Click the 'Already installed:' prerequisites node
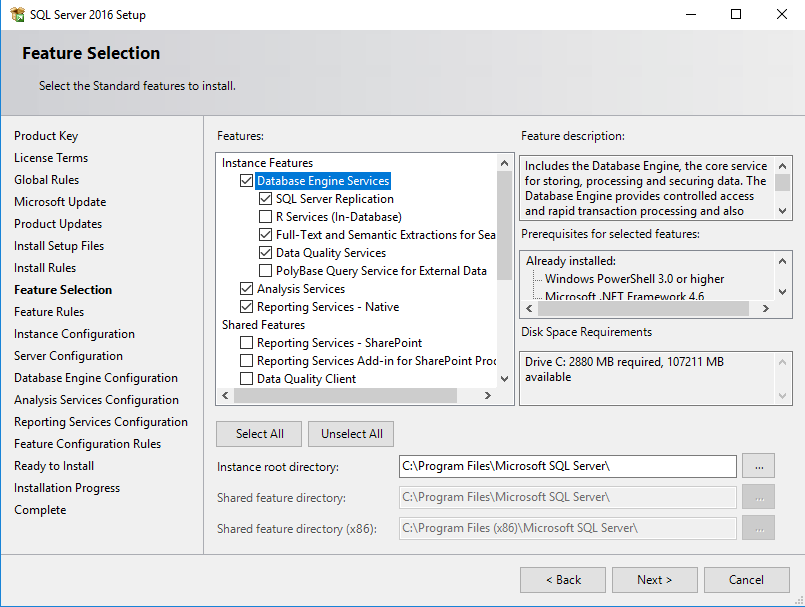Image resolution: width=805 pixels, height=607 pixels. pyautogui.click(x=571, y=261)
